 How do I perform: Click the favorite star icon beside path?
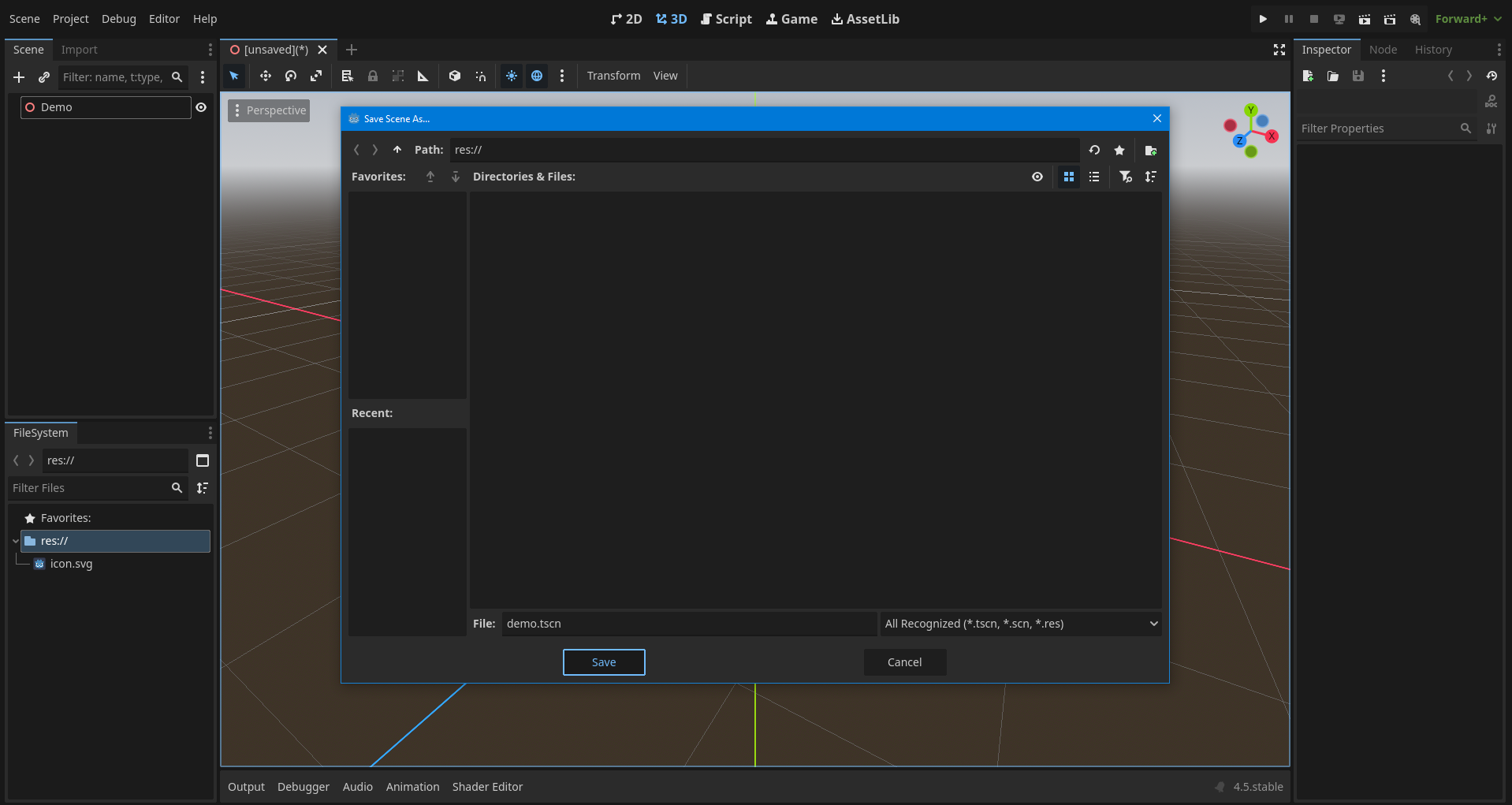click(x=1119, y=151)
